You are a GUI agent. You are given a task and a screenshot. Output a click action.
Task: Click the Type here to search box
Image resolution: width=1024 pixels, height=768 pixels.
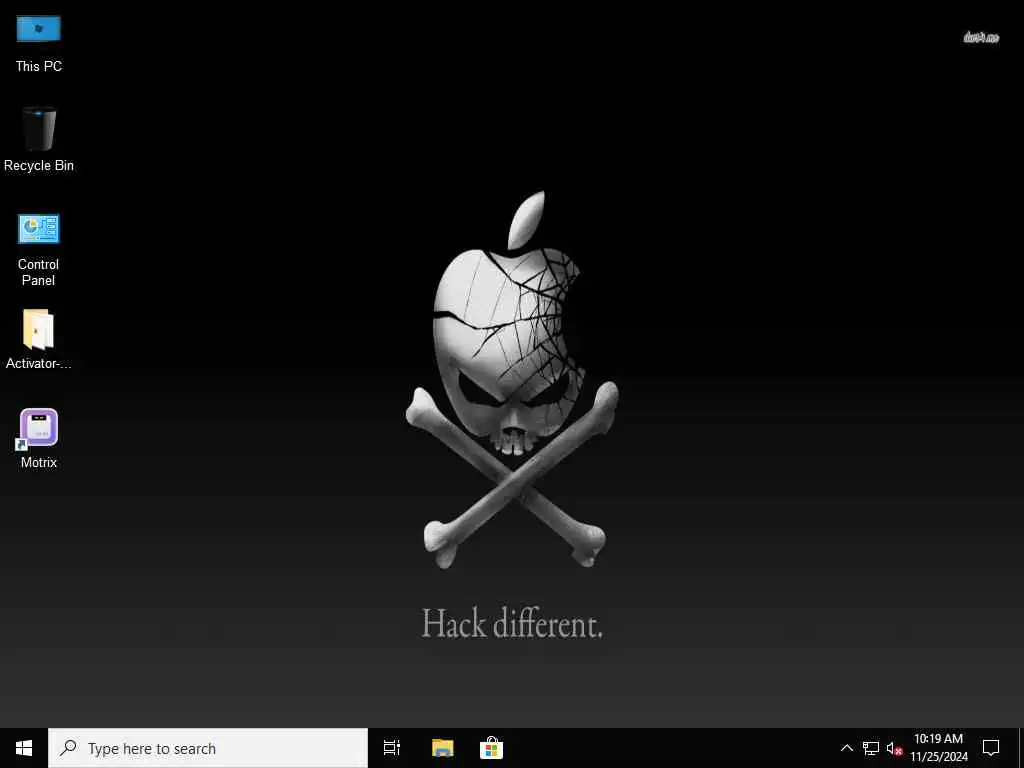tap(208, 748)
